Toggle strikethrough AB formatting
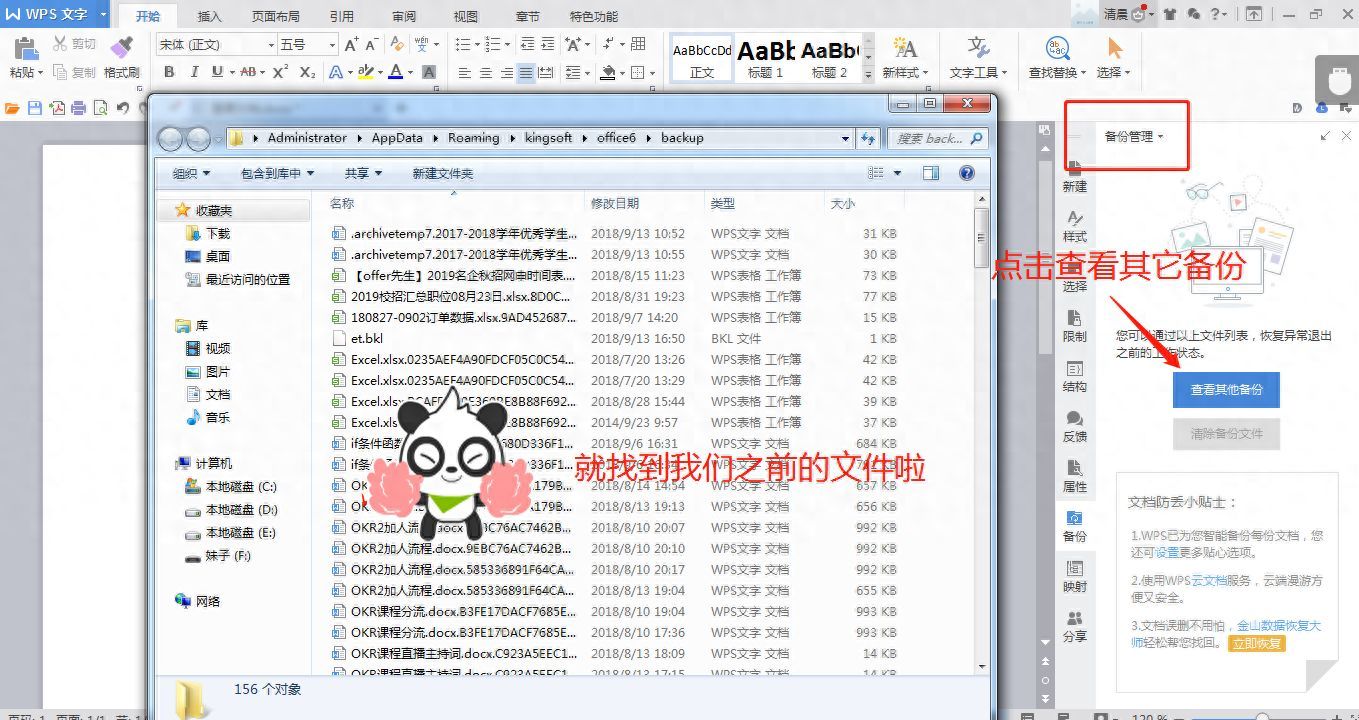1359x720 pixels. point(247,72)
